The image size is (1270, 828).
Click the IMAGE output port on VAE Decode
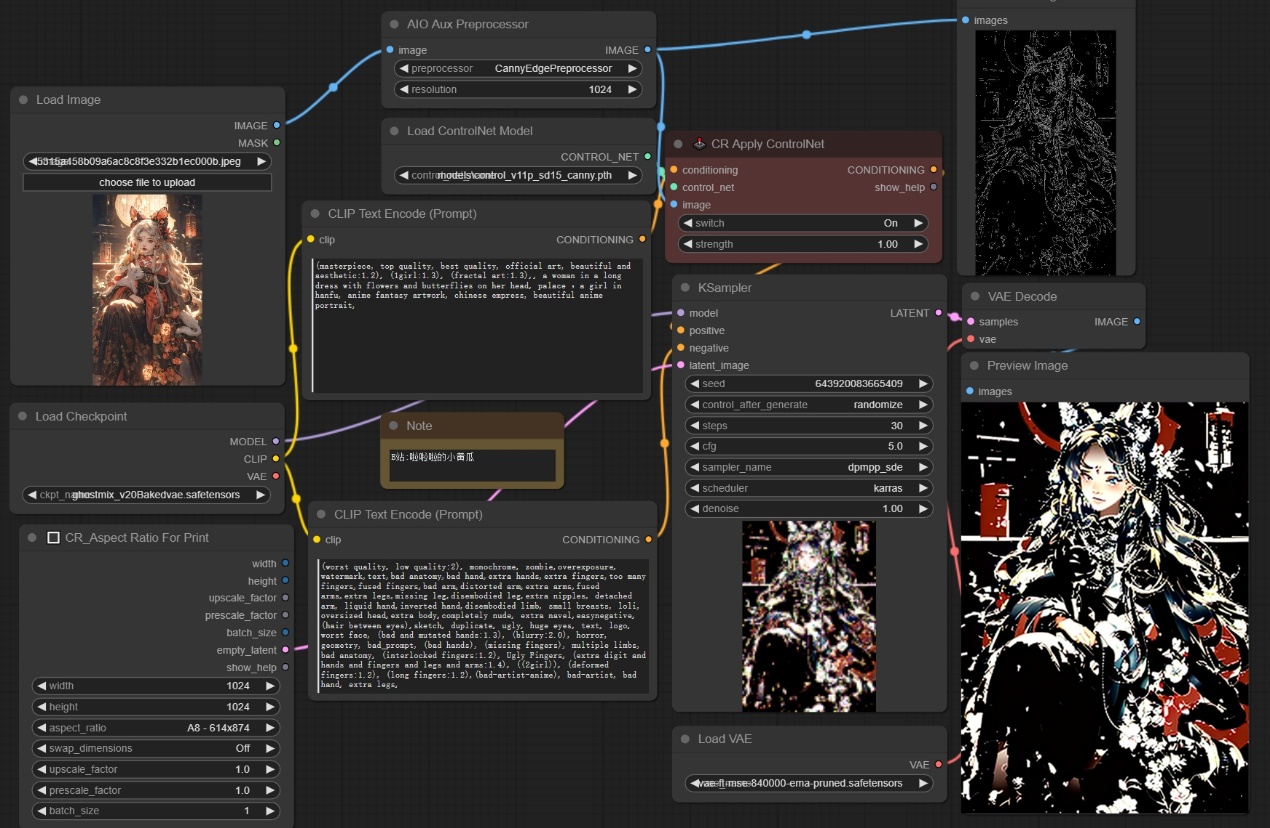(1137, 322)
